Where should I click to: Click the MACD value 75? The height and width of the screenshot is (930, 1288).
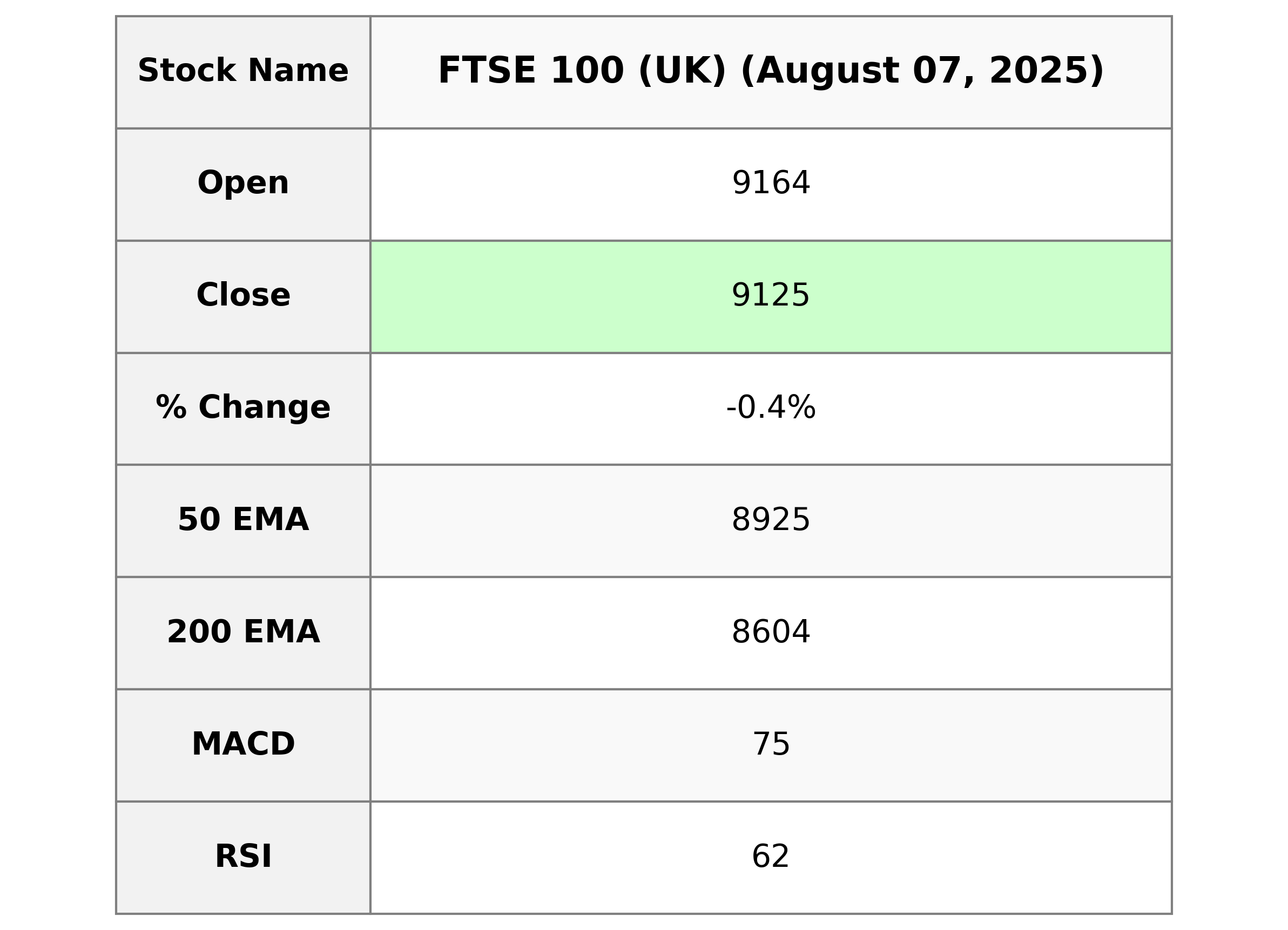(x=771, y=744)
